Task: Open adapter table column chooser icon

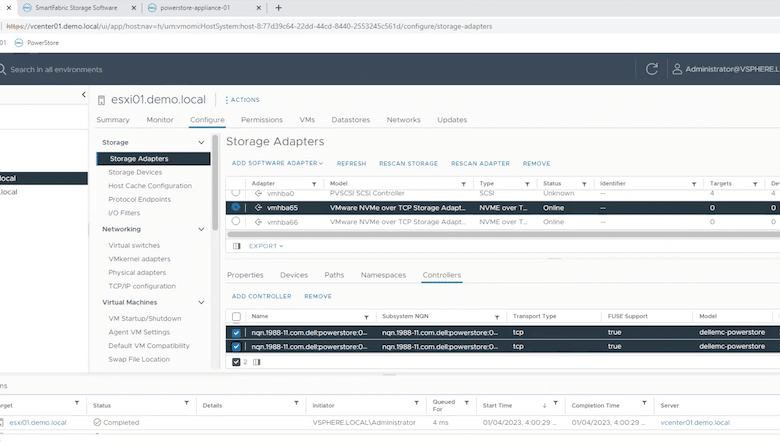Action: (237, 246)
